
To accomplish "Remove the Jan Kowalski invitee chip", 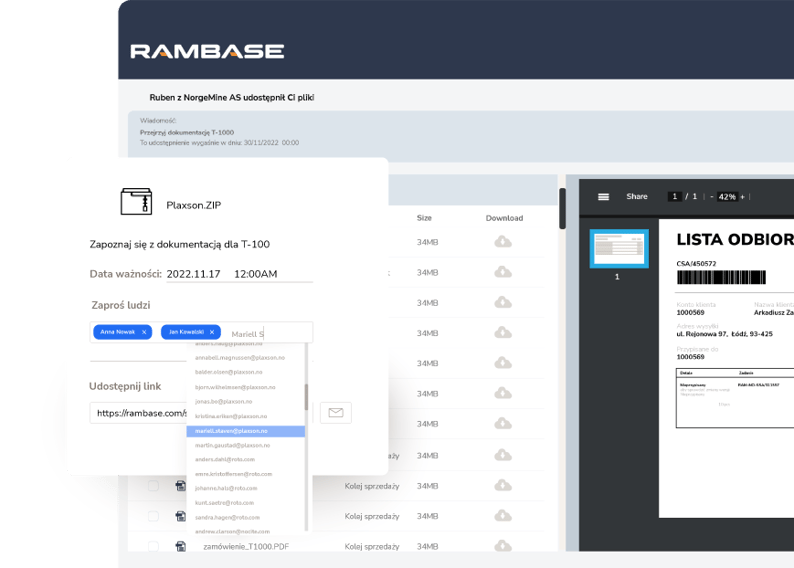I will (x=212, y=332).
